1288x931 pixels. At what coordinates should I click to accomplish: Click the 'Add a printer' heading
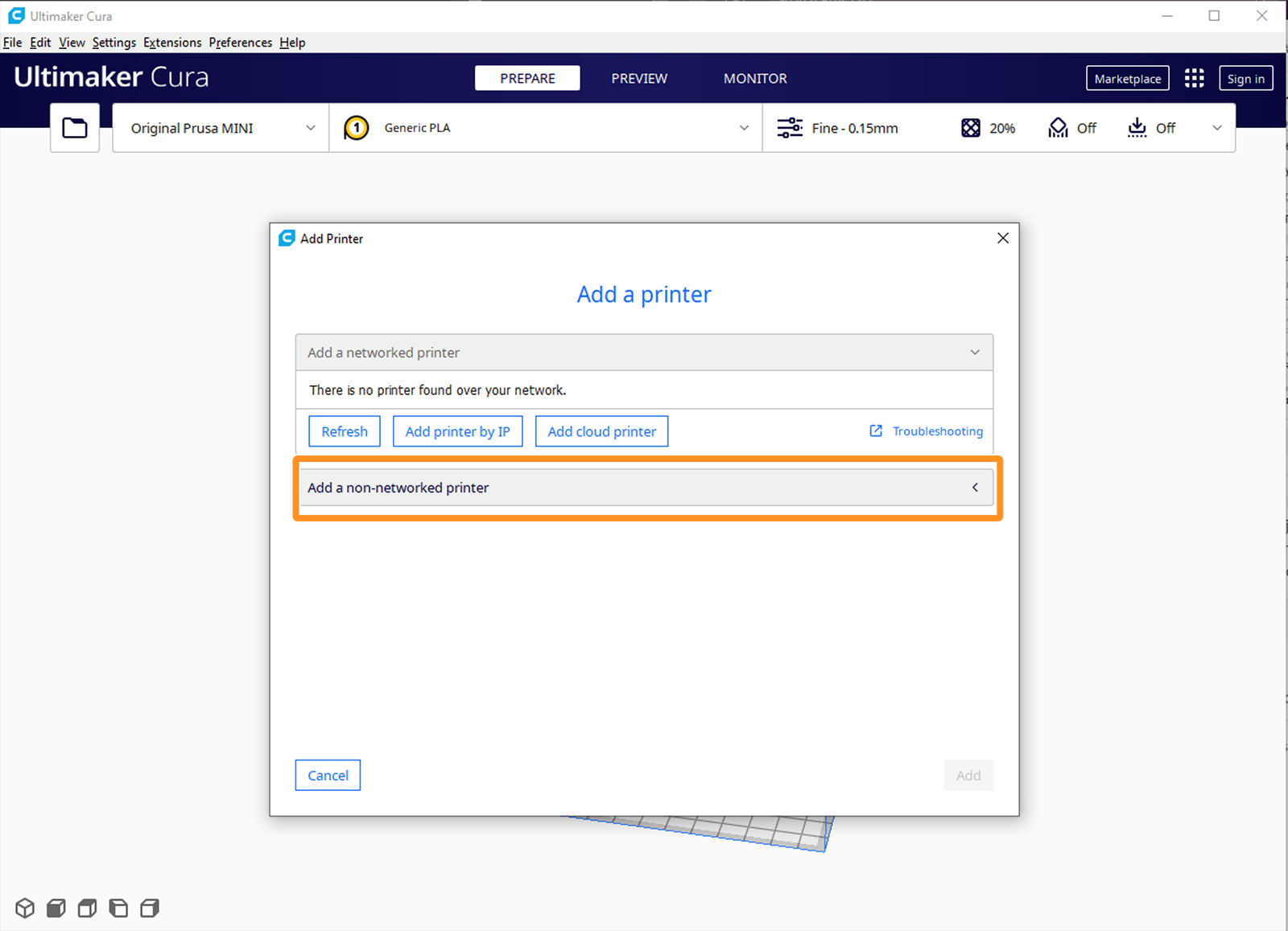(644, 295)
